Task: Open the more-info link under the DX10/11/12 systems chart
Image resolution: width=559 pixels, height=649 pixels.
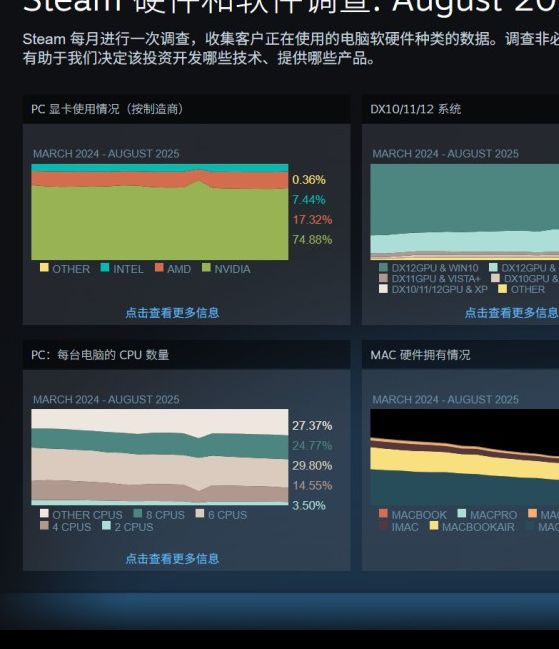Action: (512, 312)
